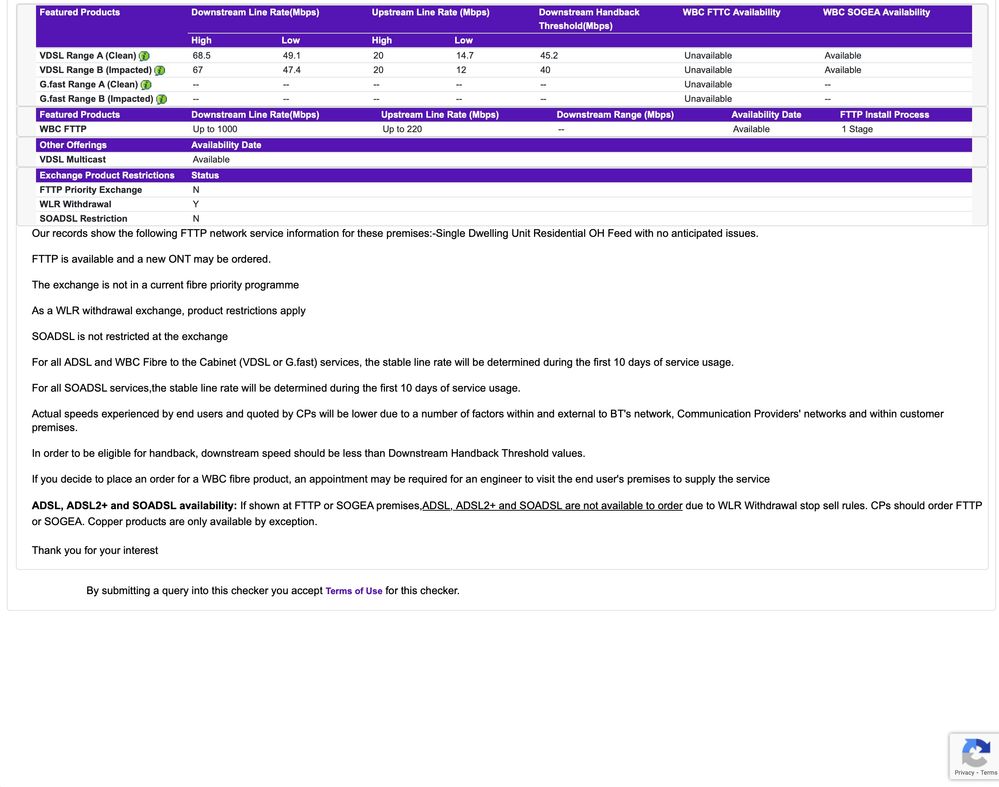This screenshot has width=999, height=787.
Task: Click 'Available' next to VDSL Multicast
Action: tap(211, 159)
